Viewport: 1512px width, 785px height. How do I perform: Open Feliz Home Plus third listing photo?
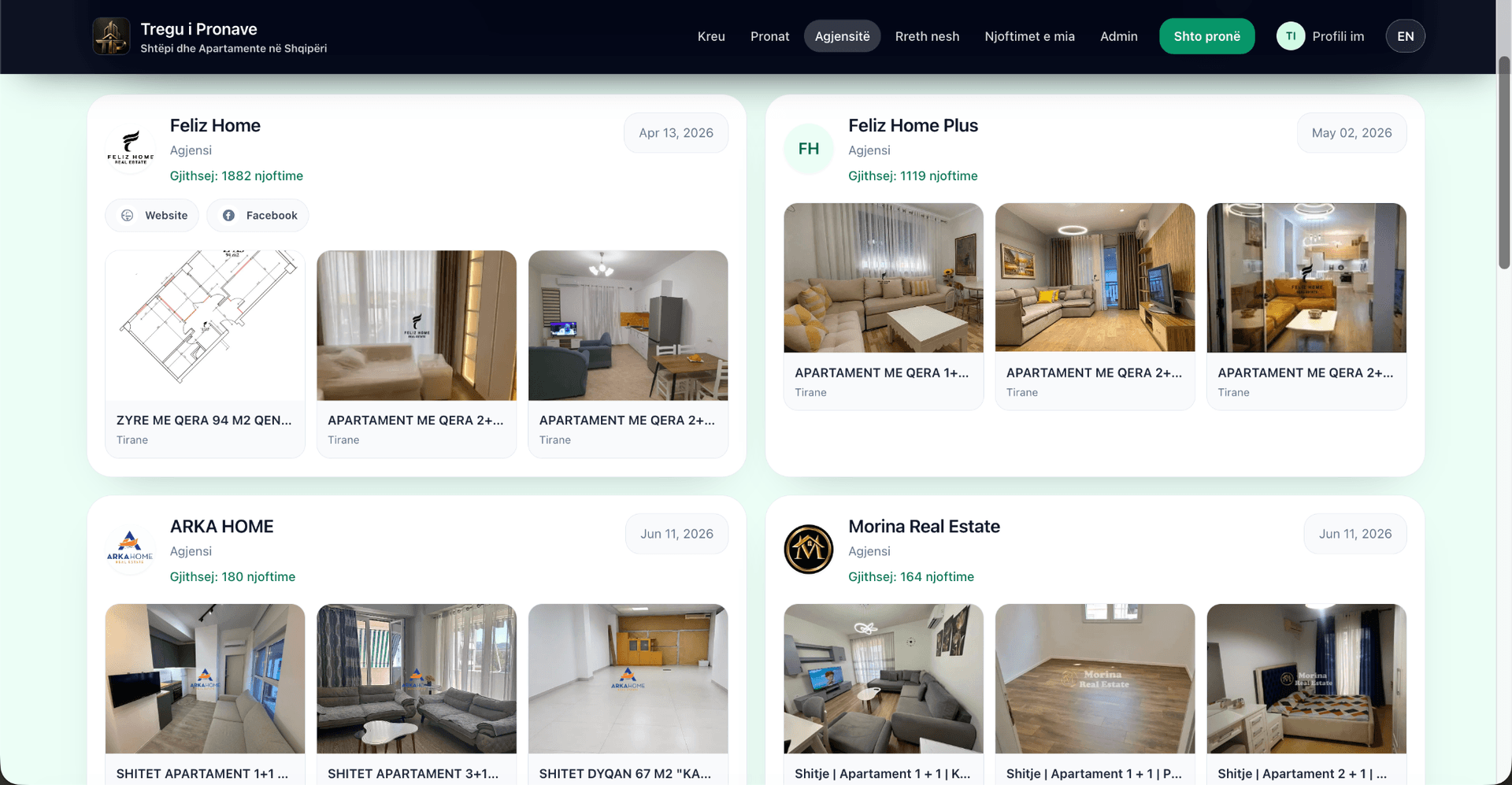(1306, 277)
